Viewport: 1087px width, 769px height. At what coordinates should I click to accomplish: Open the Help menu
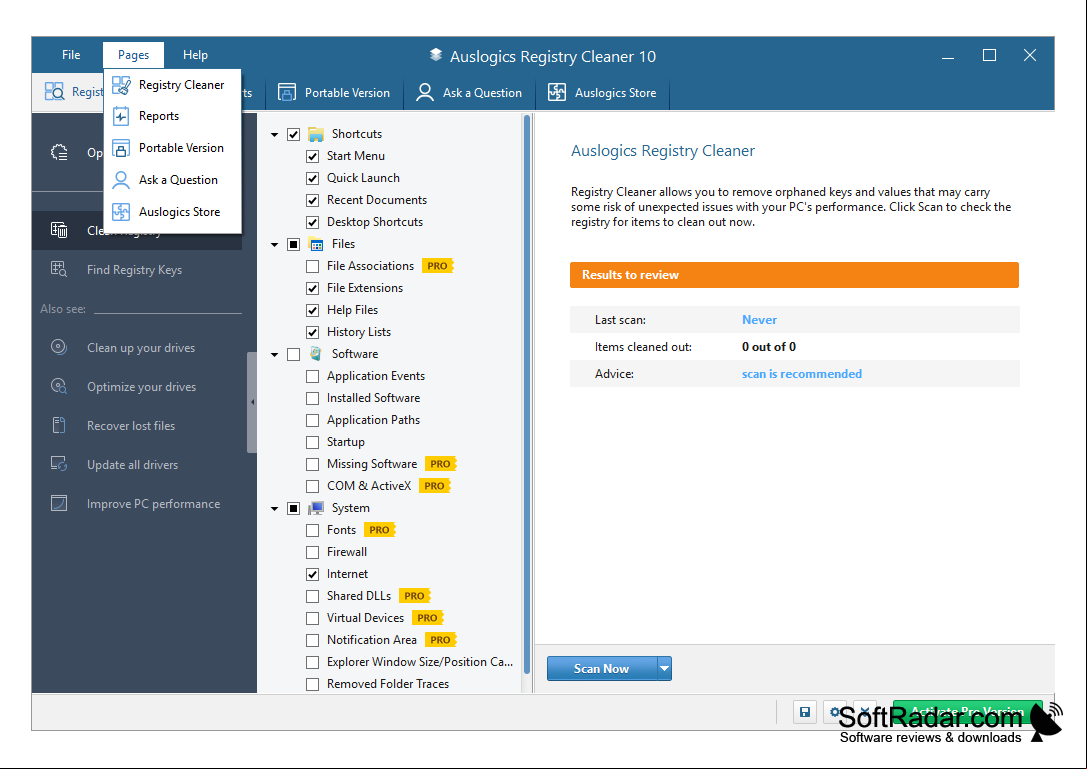[195, 55]
